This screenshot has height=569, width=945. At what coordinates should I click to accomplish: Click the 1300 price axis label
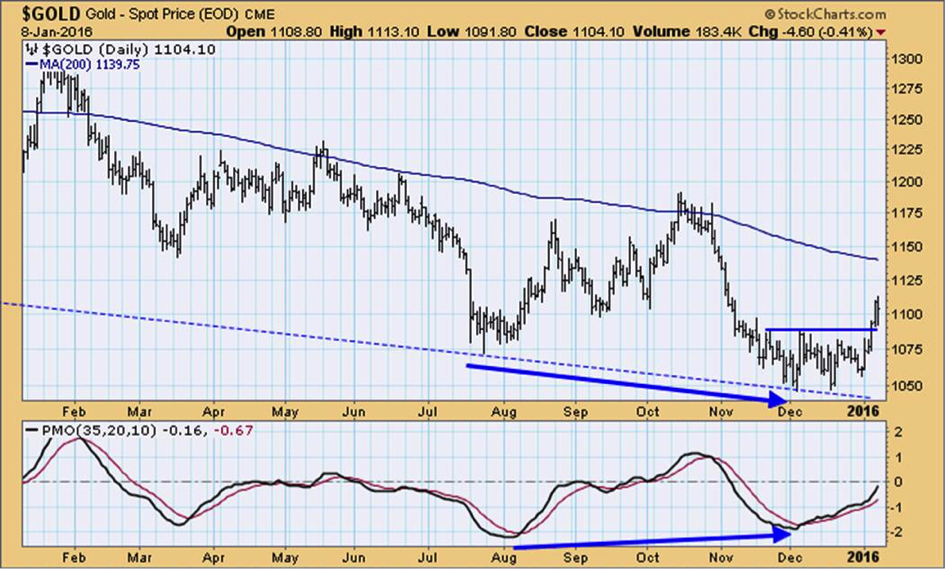909,59
